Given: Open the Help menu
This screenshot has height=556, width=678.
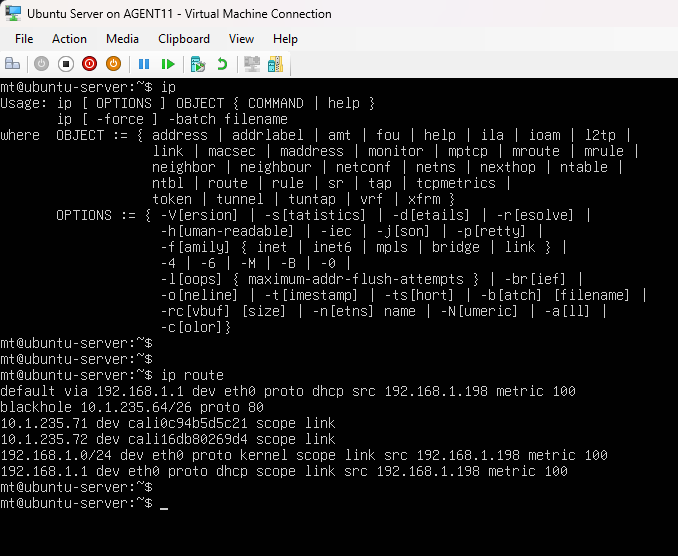Looking at the screenshot, I should click(x=285, y=39).
